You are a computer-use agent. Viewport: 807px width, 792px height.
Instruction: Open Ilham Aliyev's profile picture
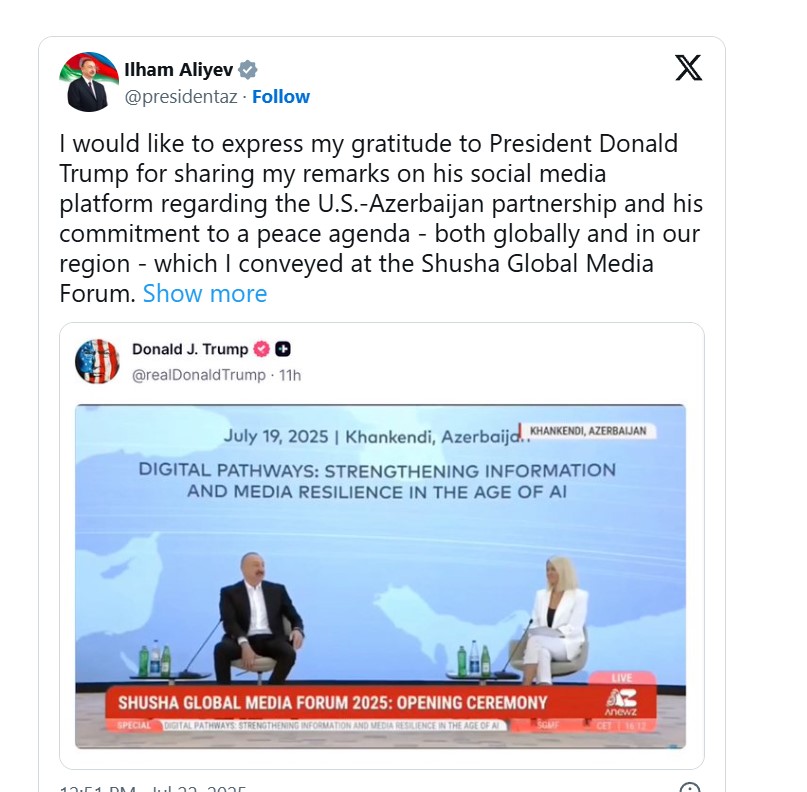click(88, 81)
